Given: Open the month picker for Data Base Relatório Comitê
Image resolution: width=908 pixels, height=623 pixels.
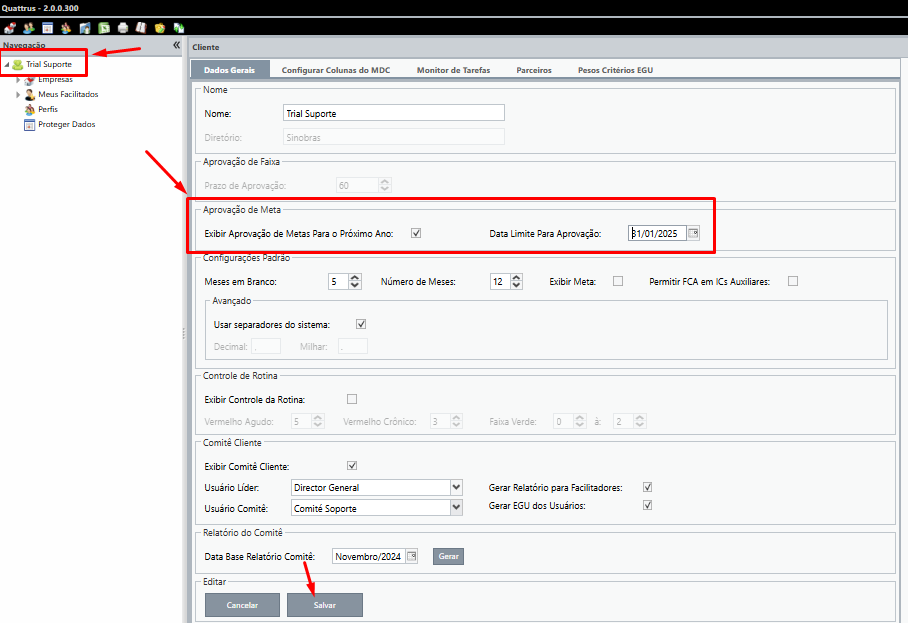Looking at the screenshot, I should point(412,556).
